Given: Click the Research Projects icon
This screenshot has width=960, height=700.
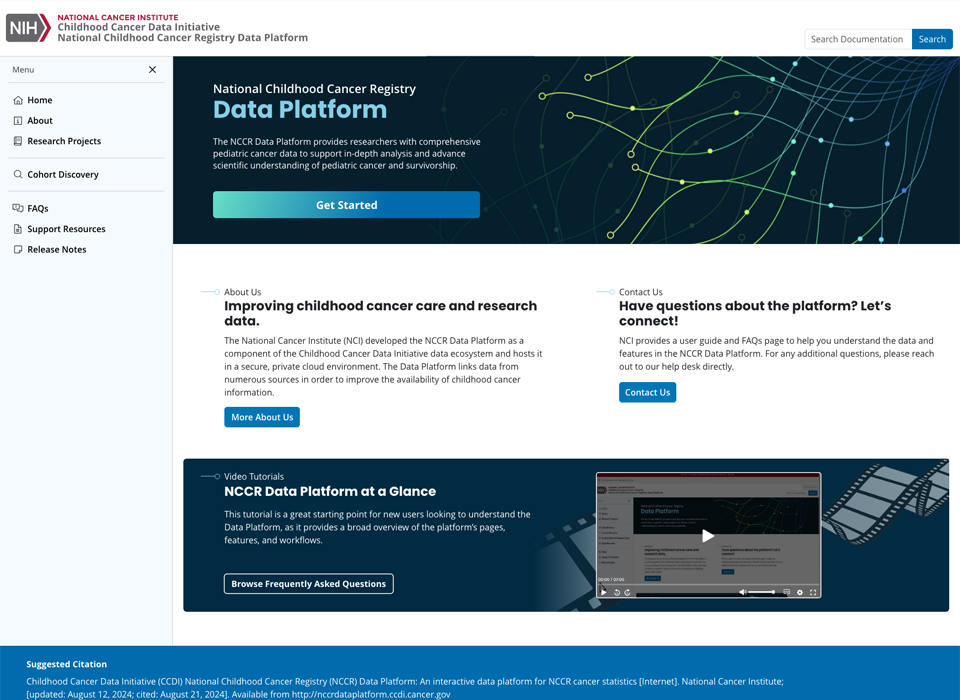Looking at the screenshot, I should click(x=18, y=141).
